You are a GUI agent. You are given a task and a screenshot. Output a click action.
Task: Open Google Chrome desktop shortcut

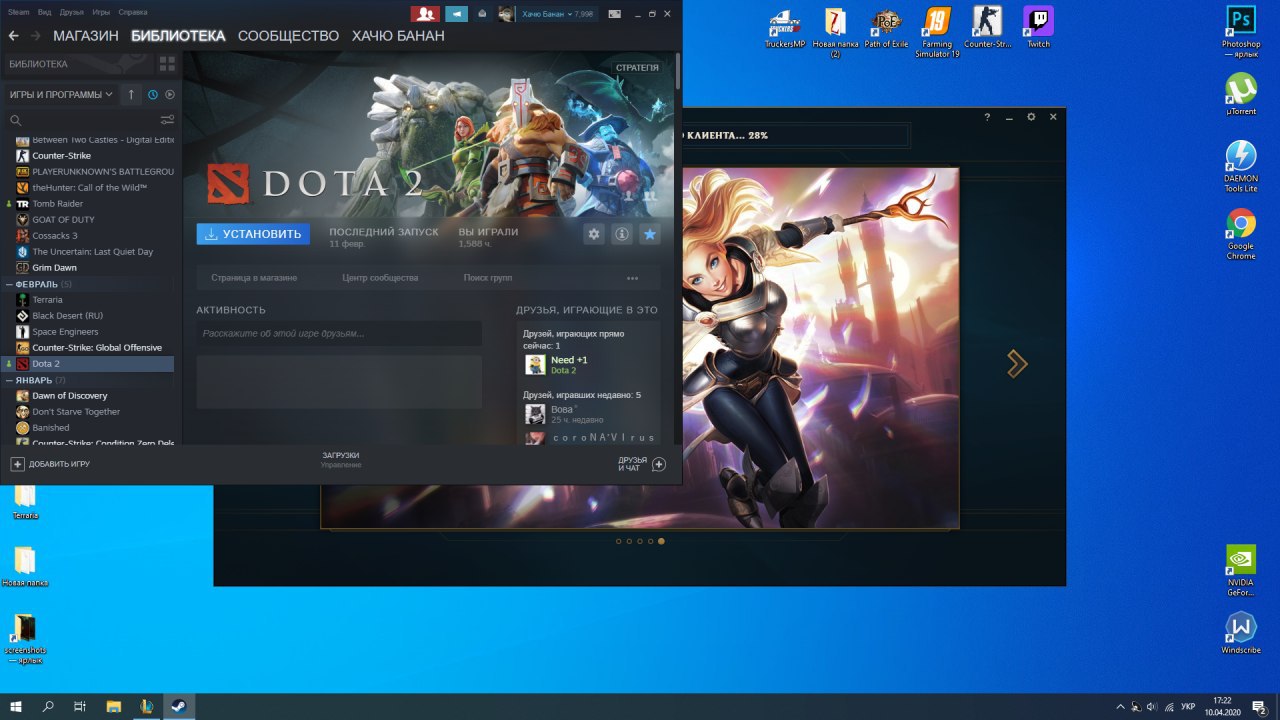(1241, 235)
